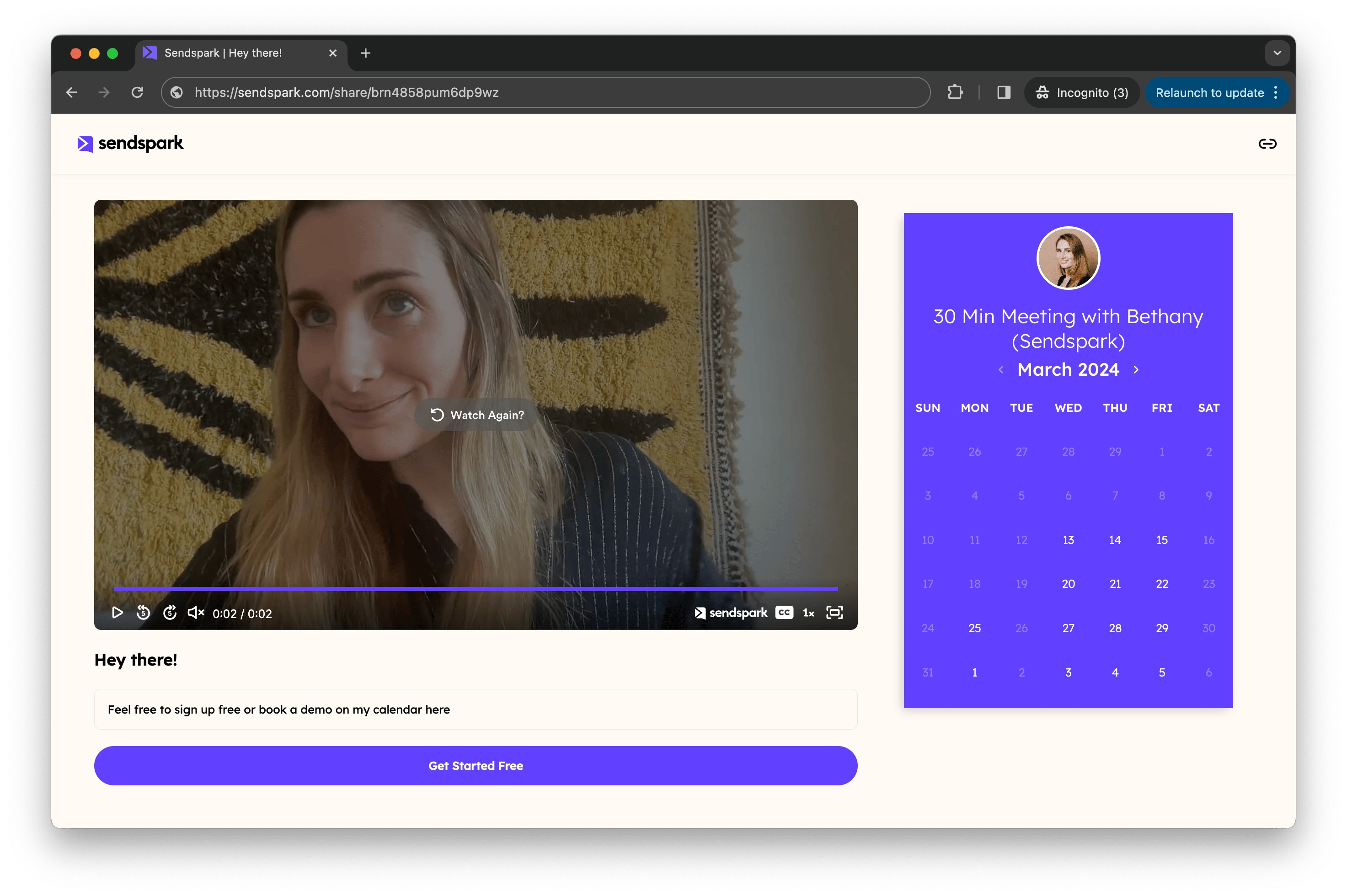
Task: Click Relaunch to update button
Action: coord(1209,92)
